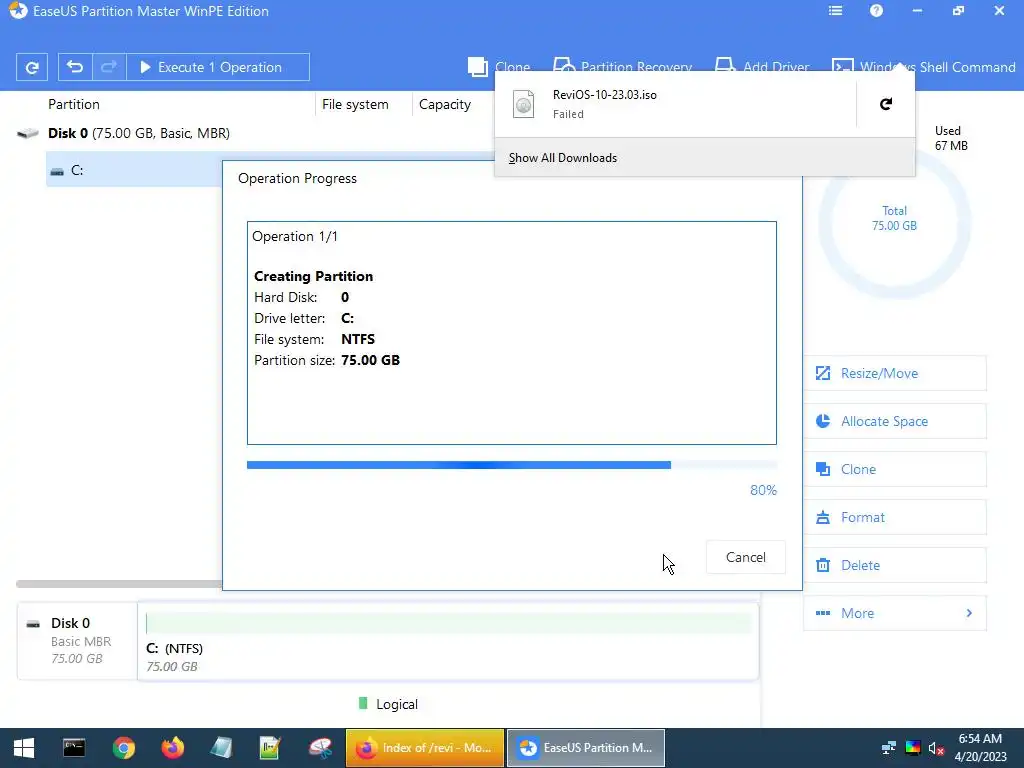Click the Capacity column header
Screen dimensions: 1024x768
click(445, 104)
